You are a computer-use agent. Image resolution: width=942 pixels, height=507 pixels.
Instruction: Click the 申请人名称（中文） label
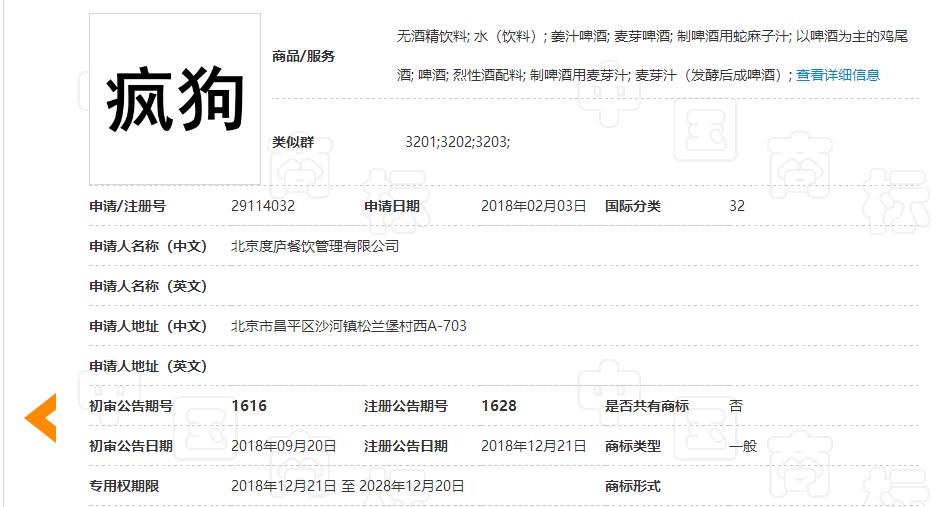[x=148, y=246]
